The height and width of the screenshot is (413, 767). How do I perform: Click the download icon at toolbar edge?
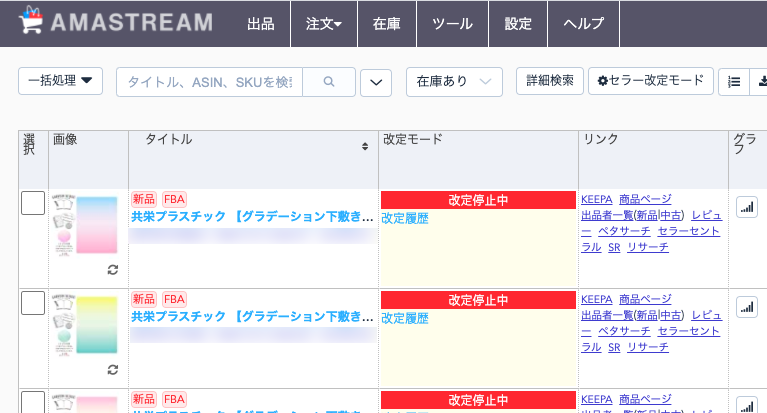point(761,82)
